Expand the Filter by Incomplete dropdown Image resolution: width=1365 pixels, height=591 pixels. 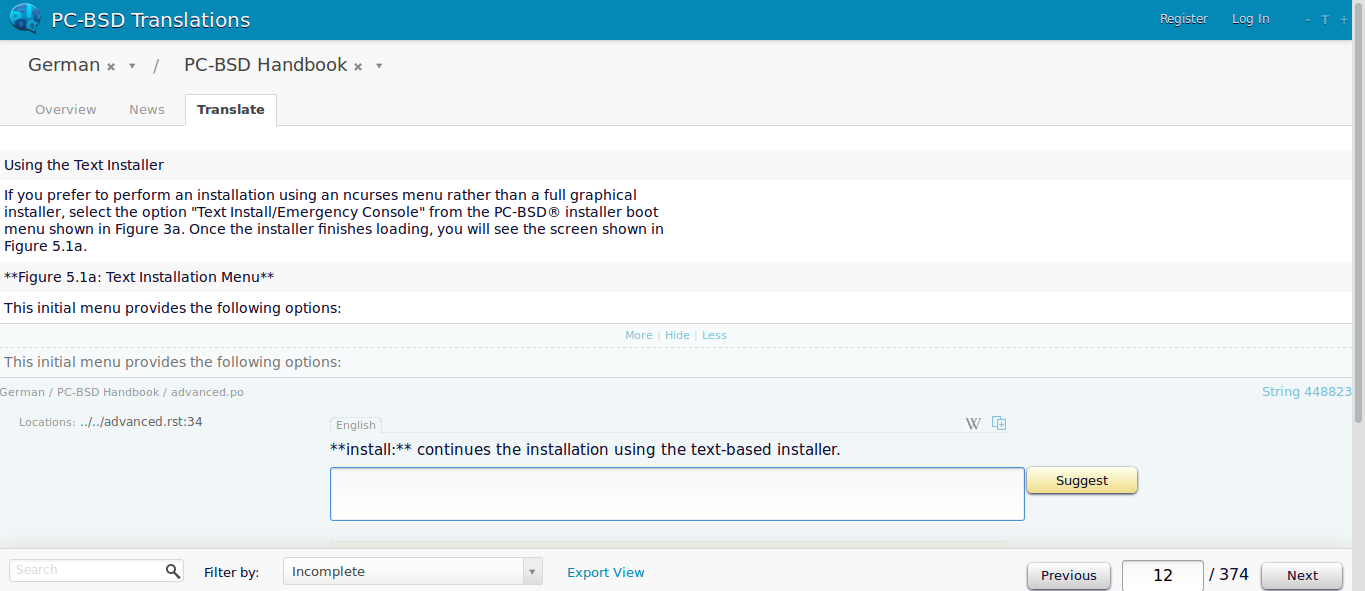pos(413,572)
